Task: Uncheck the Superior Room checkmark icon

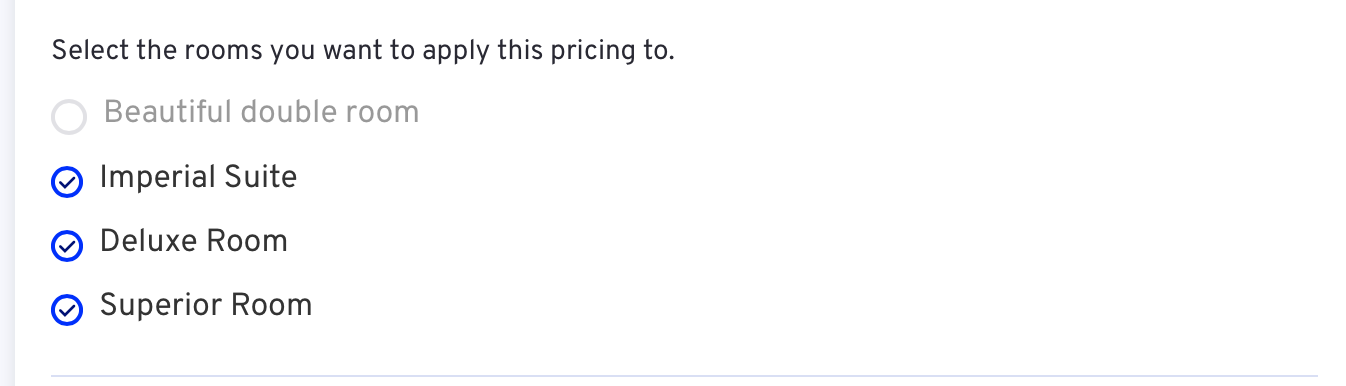Action: click(x=66, y=310)
